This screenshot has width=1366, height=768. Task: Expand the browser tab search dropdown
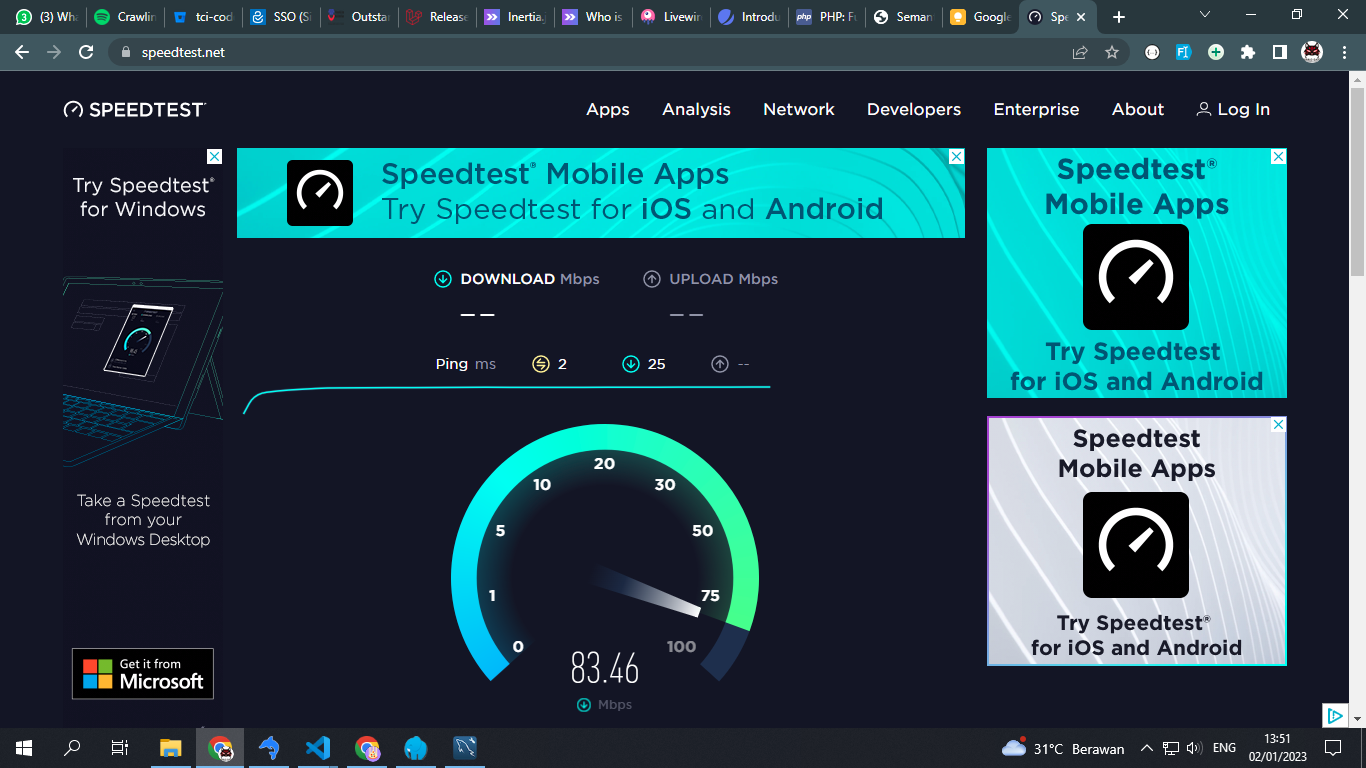(1205, 15)
